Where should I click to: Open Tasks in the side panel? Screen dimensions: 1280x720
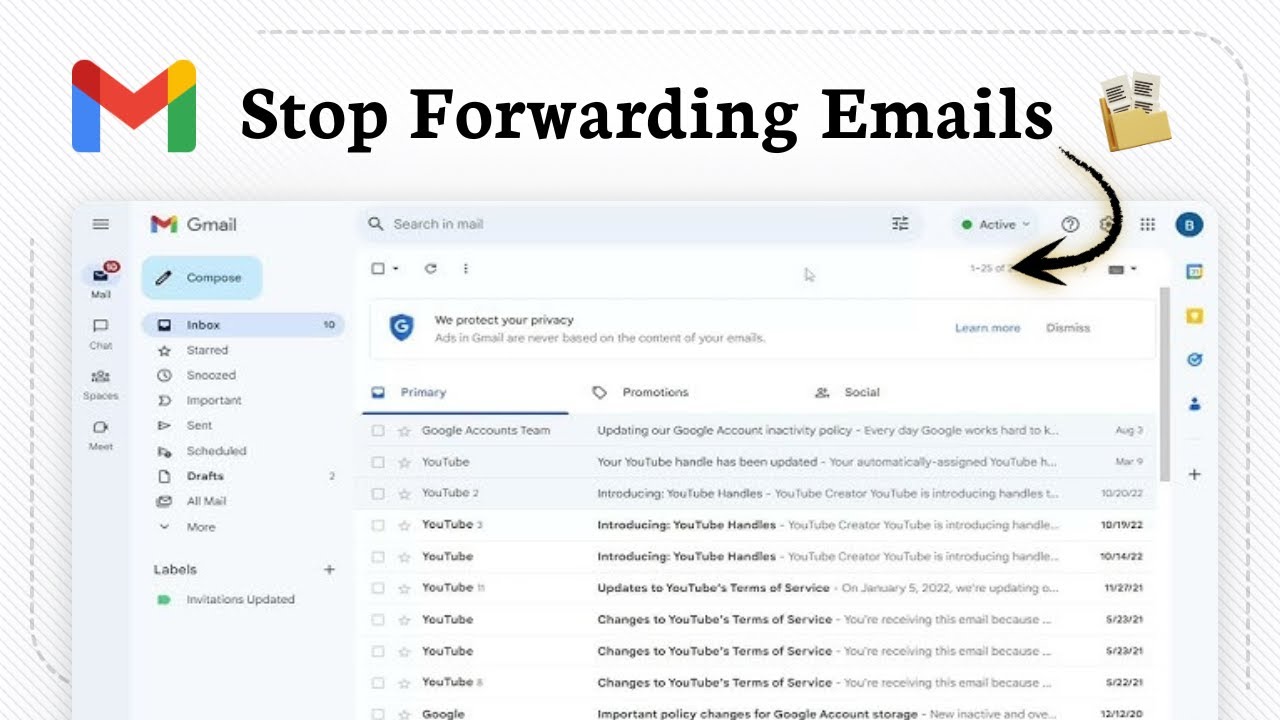[x=1194, y=360]
